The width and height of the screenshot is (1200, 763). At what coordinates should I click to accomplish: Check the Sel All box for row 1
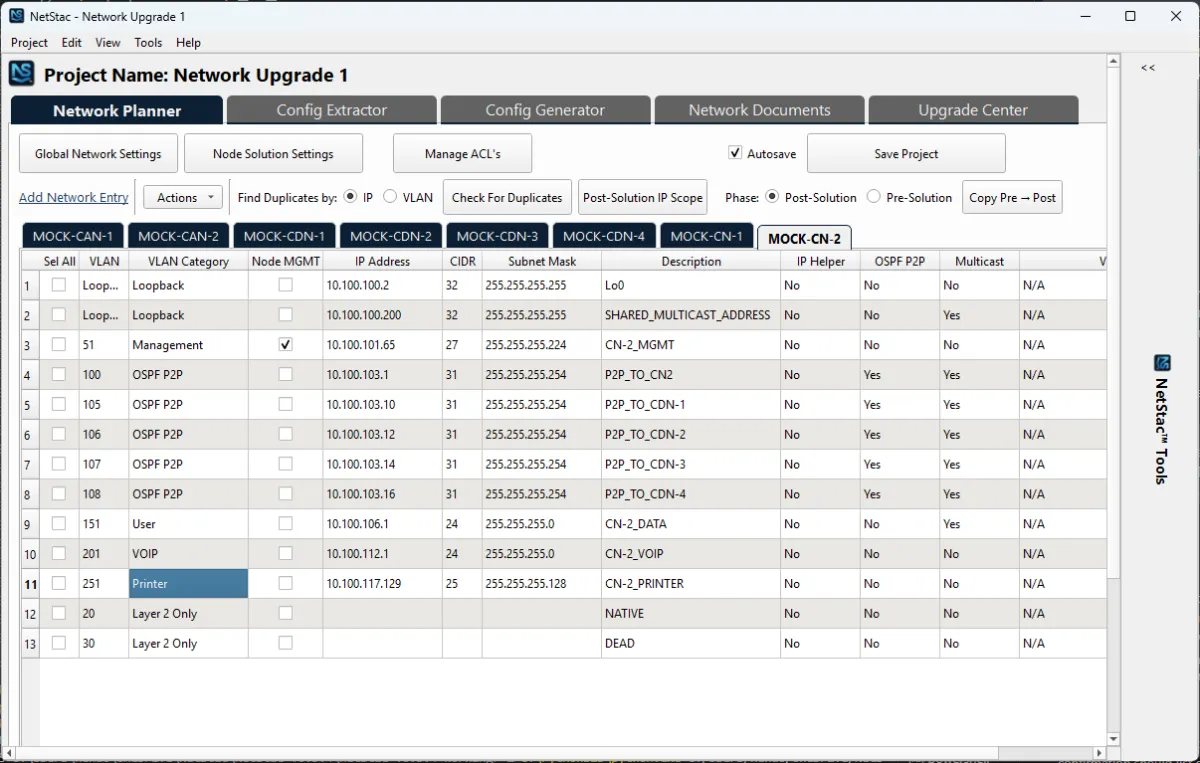59,285
